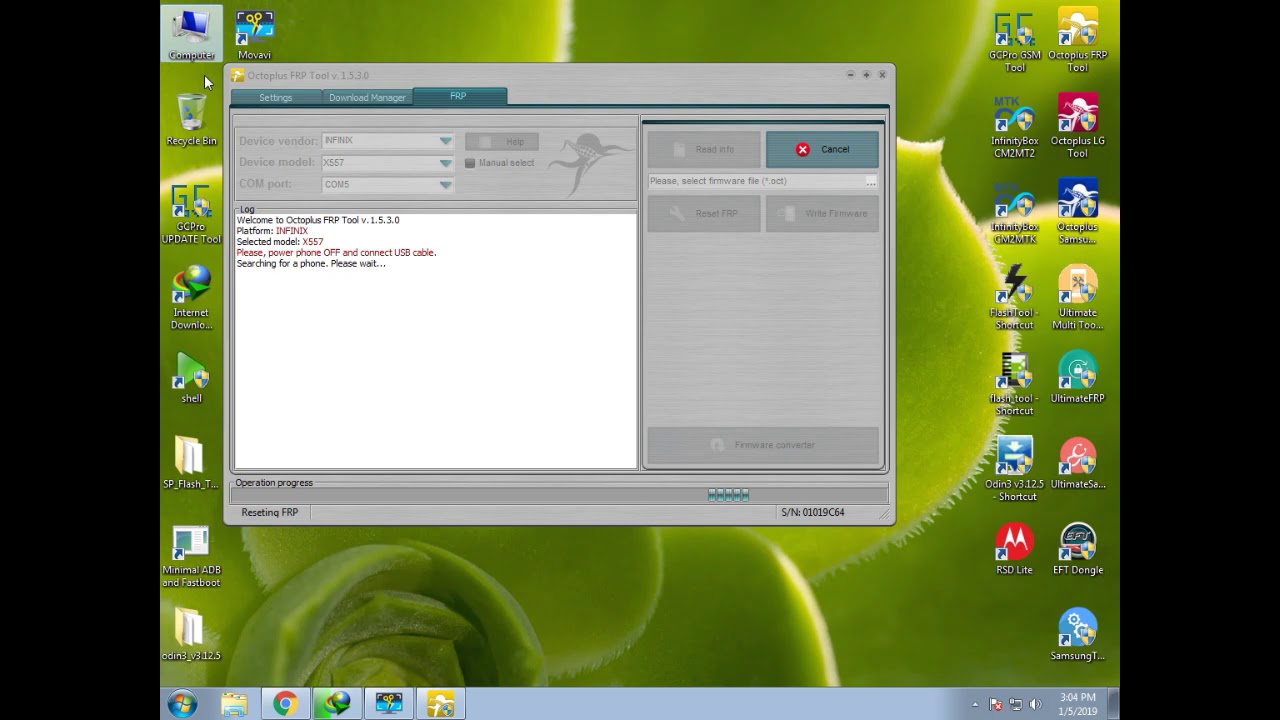1280x720 pixels.
Task: Launch GCPro GSM Tool shortcut
Action: pyautogui.click(x=1014, y=40)
